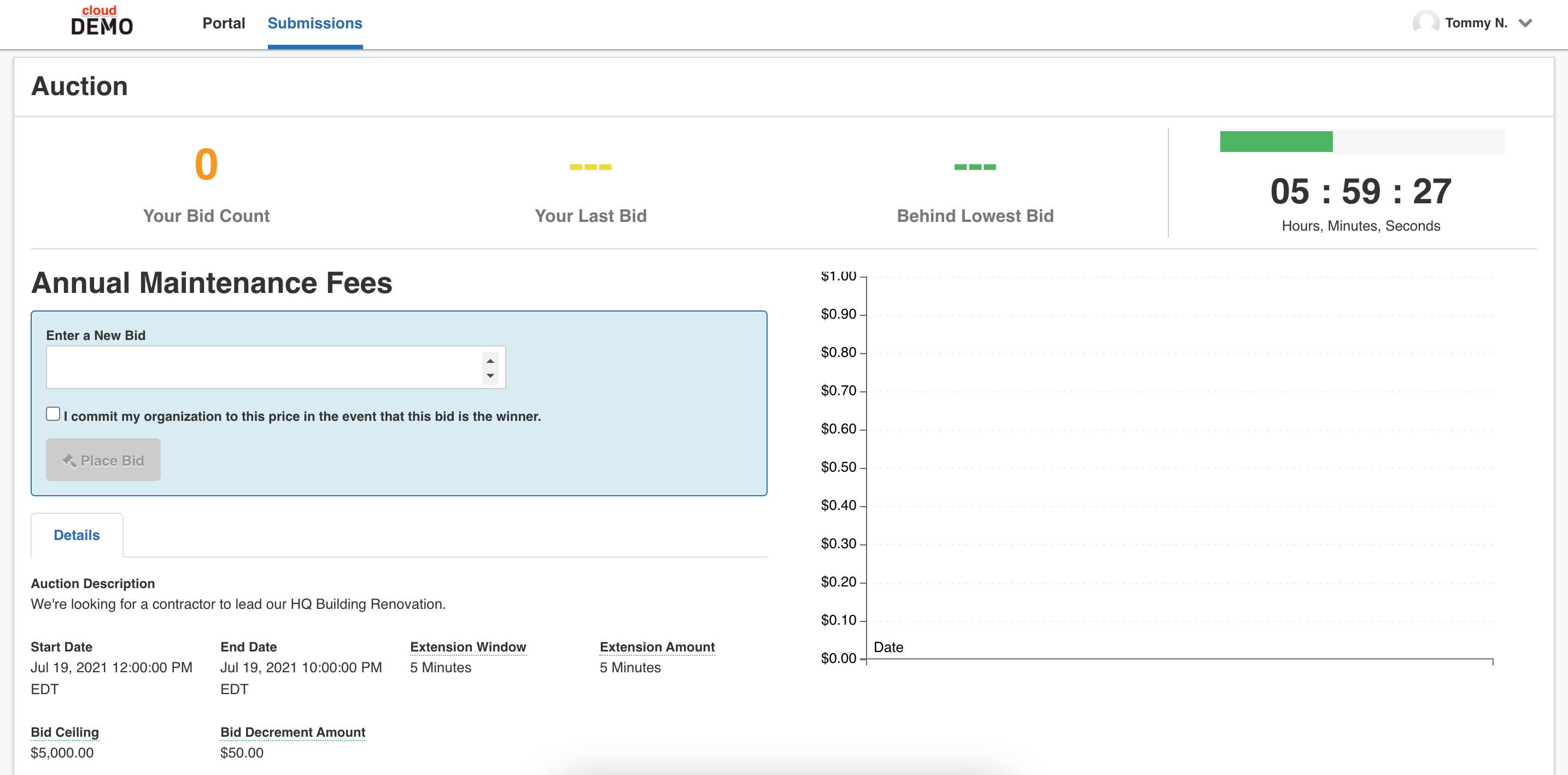Click the green dashes above Behind Lowest Bid
This screenshot has width=1568, height=775.
pyautogui.click(x=975, y=167)
